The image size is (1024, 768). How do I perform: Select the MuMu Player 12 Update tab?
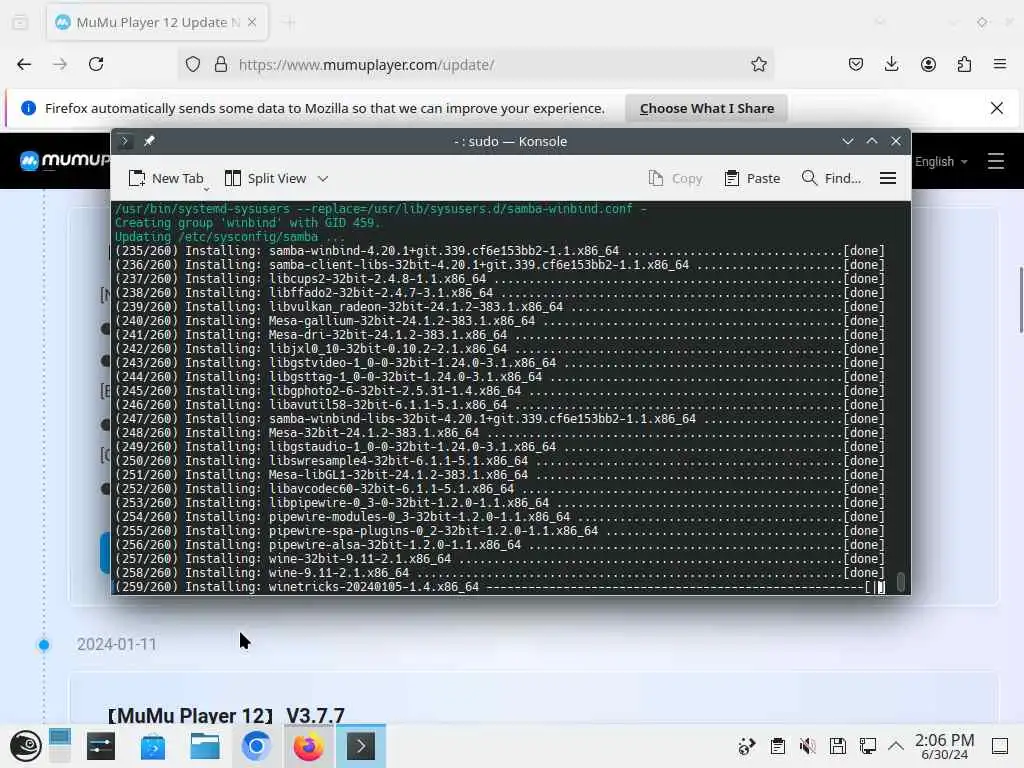[157, 22]
